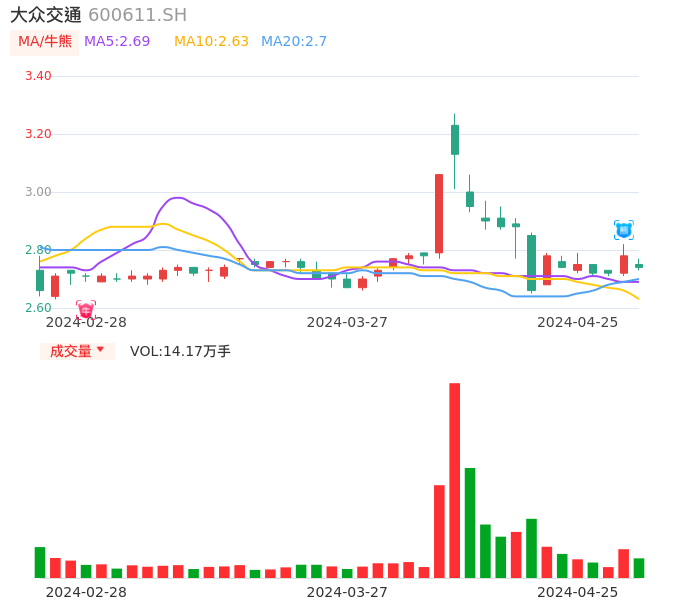Select the MA/牛熊 indicator button
The height and width of the screenshot is (606, 686).
(x=45, y=42)
